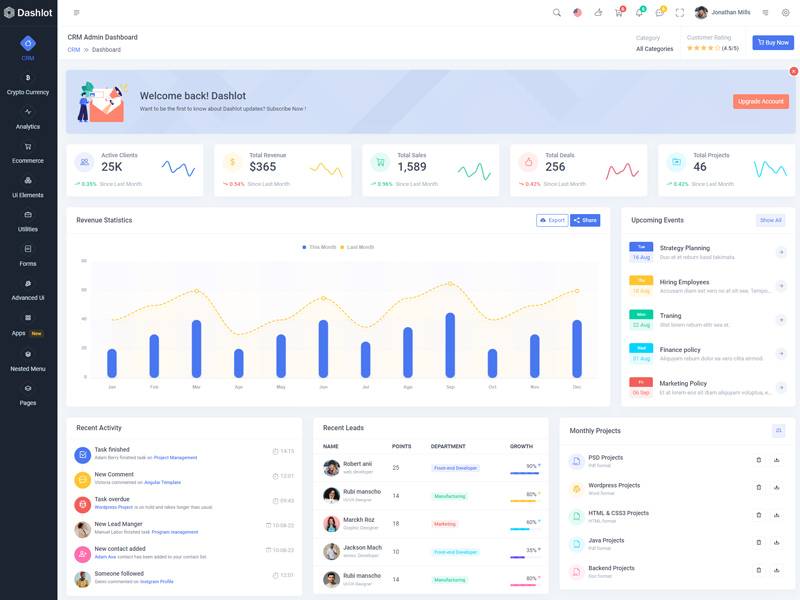Open Crypto Currency in the sidebar

coord(28,84)
